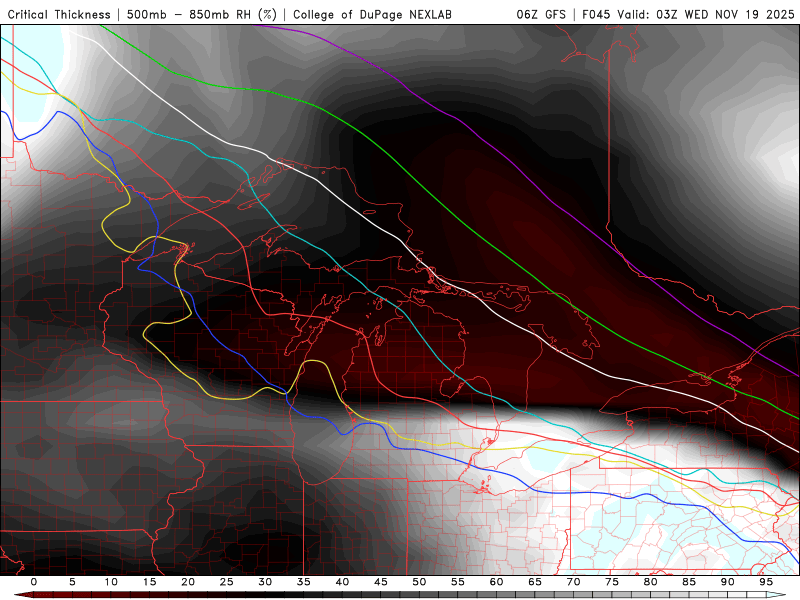Click "College of DuPage NEXLAB" header text
Image resolution: width=800 pixels, height=600 pixels.
[x=372, y=14]
